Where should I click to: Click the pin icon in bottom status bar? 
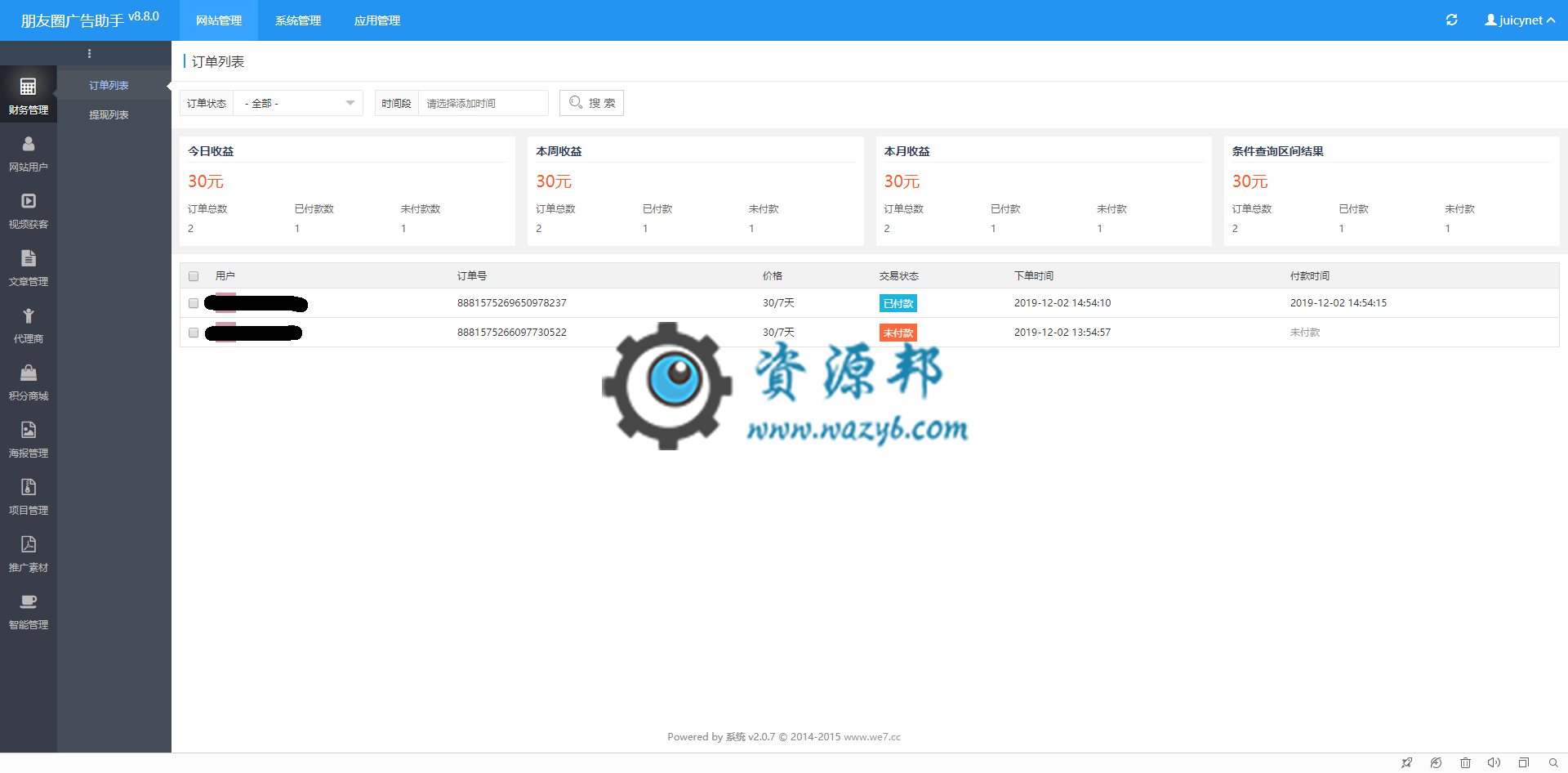tap(1406, 762)
